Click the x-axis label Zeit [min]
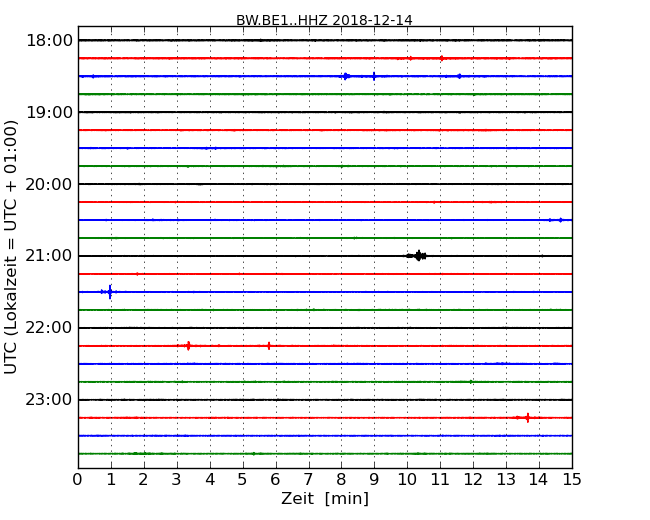Screen dimensions: 650x520 click(325, 498)
